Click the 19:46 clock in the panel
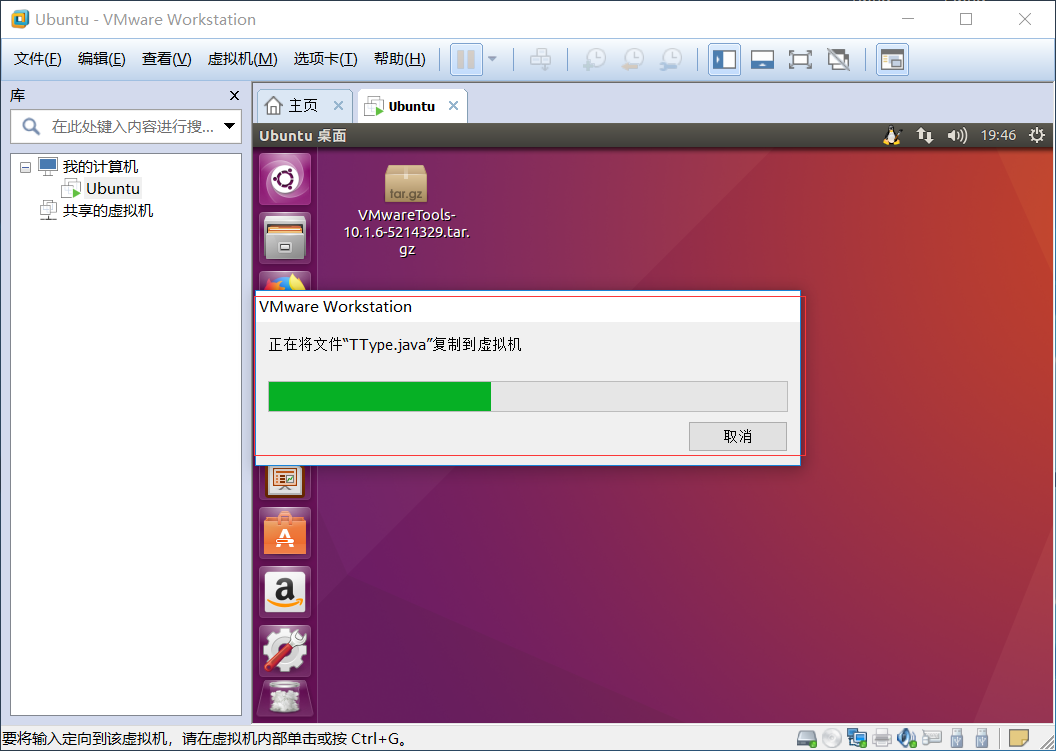Image resolution: width=1056 pixels, height=751 pixels. click(997, 135)
